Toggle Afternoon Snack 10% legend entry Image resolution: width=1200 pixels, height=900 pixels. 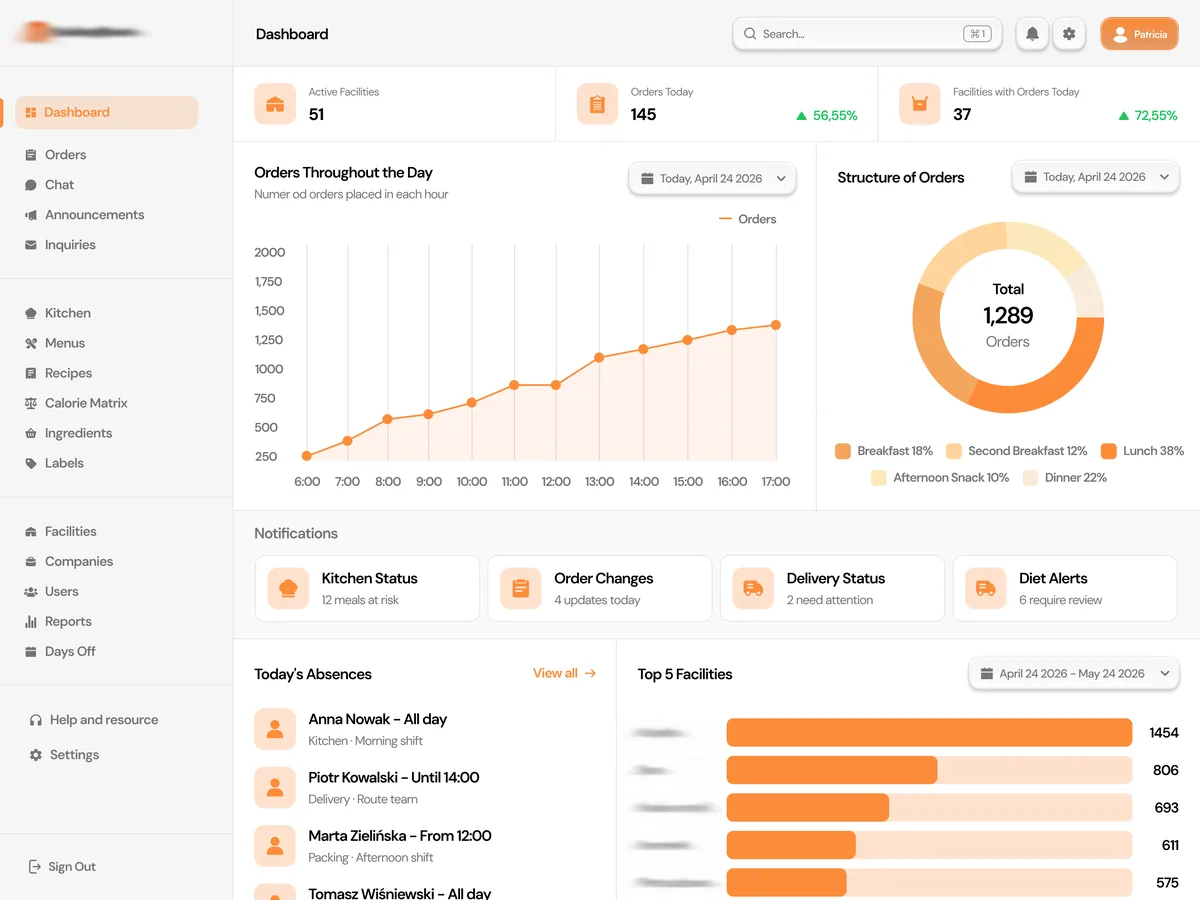[940, 478]
